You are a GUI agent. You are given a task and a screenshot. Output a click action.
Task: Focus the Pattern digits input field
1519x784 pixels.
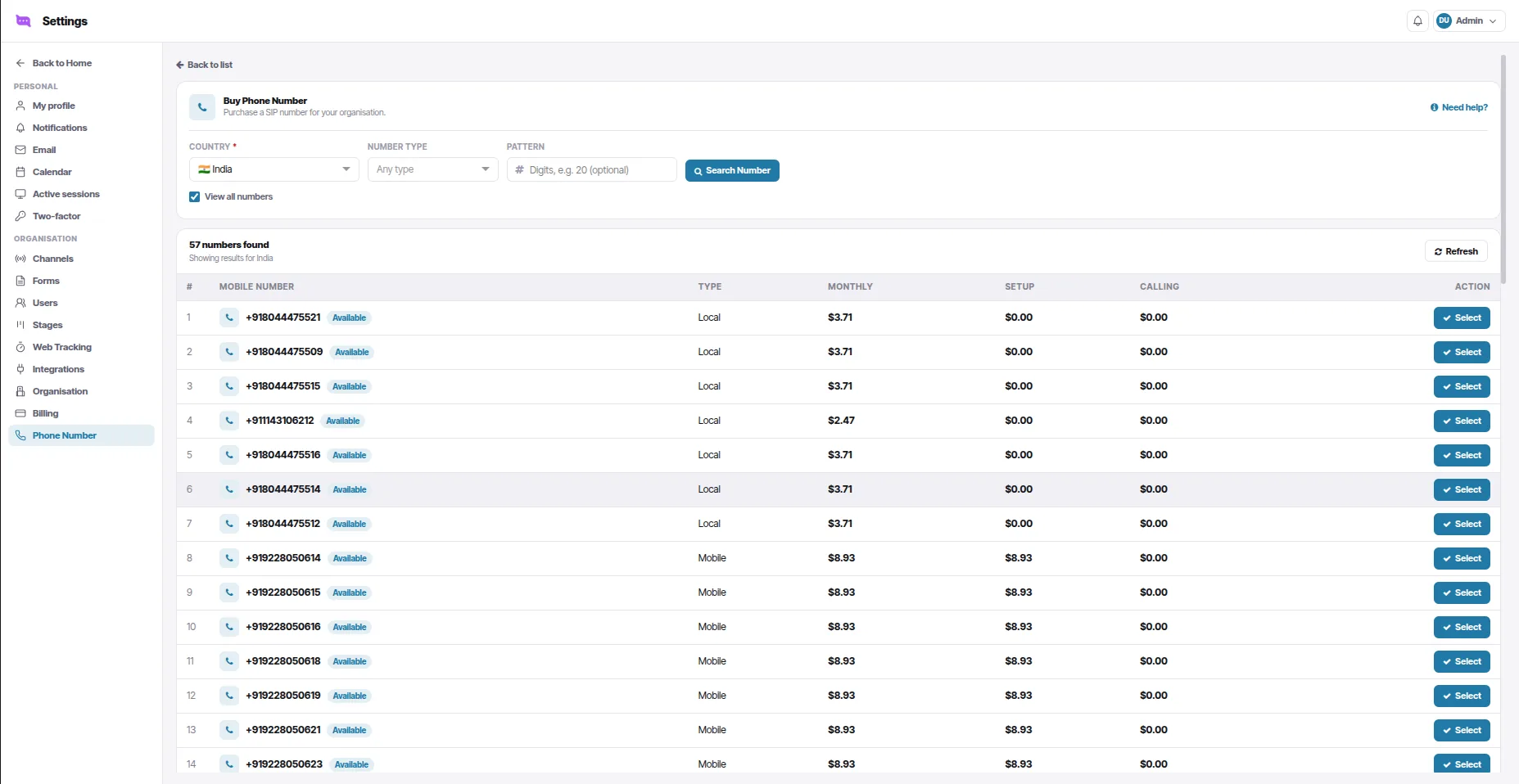click(x=591, y=169)
